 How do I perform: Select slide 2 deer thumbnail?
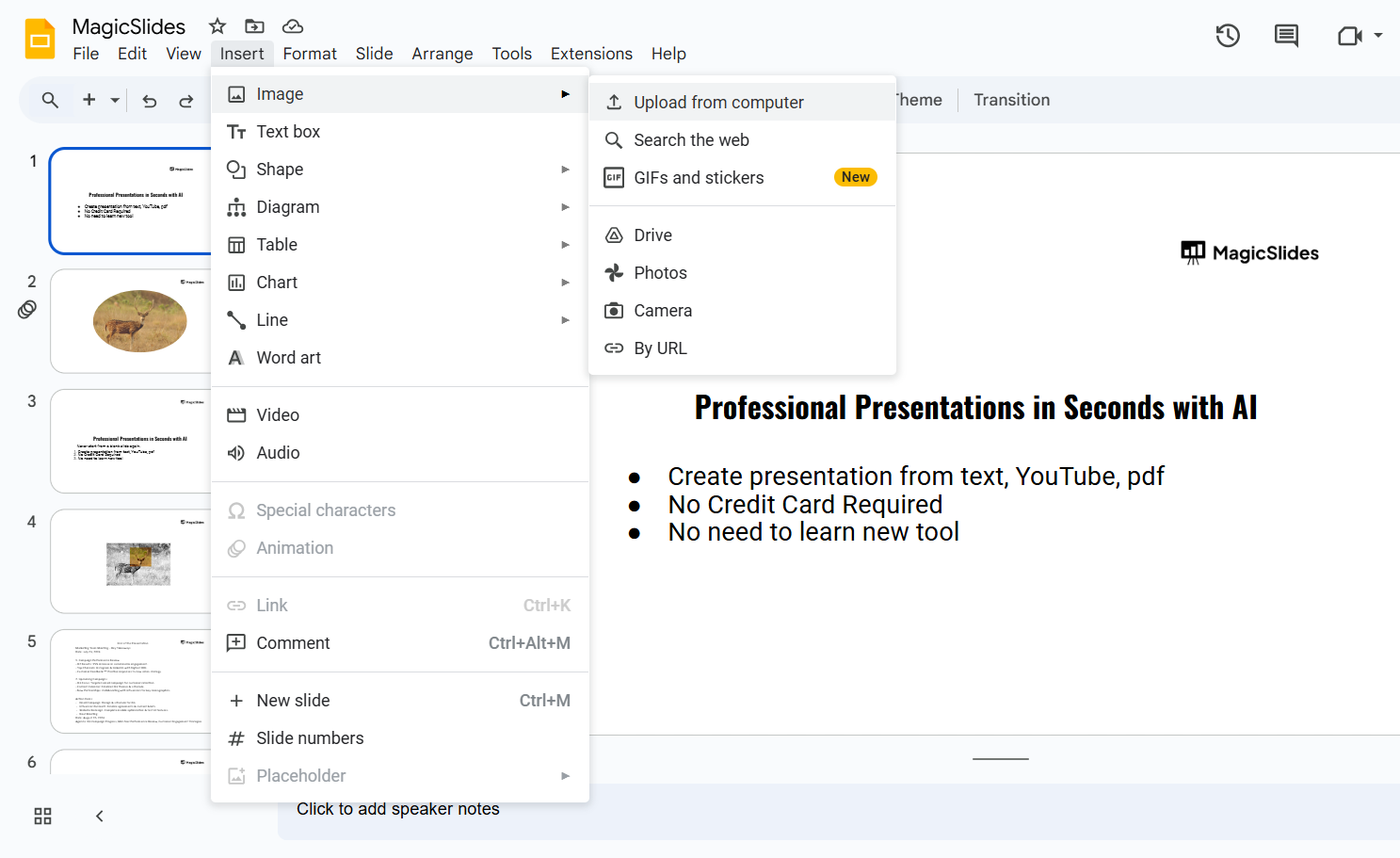click(x=132, y=321)
